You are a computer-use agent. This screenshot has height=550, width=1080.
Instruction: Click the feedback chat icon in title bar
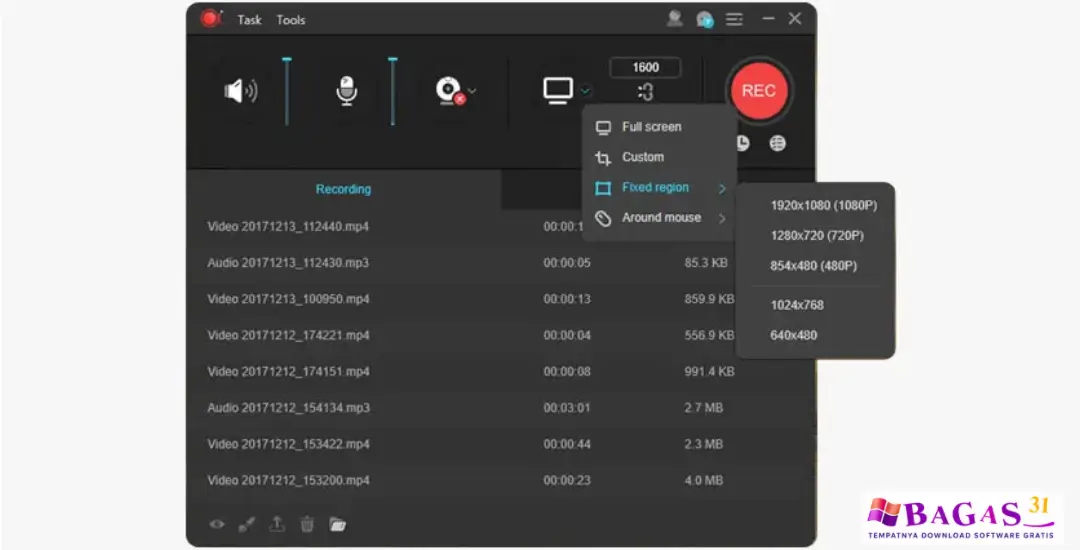705,19
